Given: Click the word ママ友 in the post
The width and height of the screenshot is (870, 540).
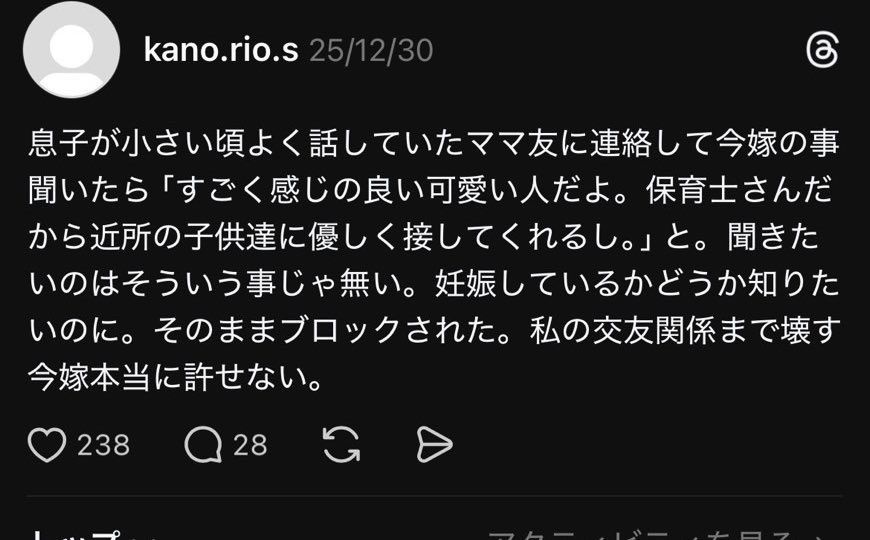Looking at the screenshot, I should pyautogui.click(x=512, y=143).
